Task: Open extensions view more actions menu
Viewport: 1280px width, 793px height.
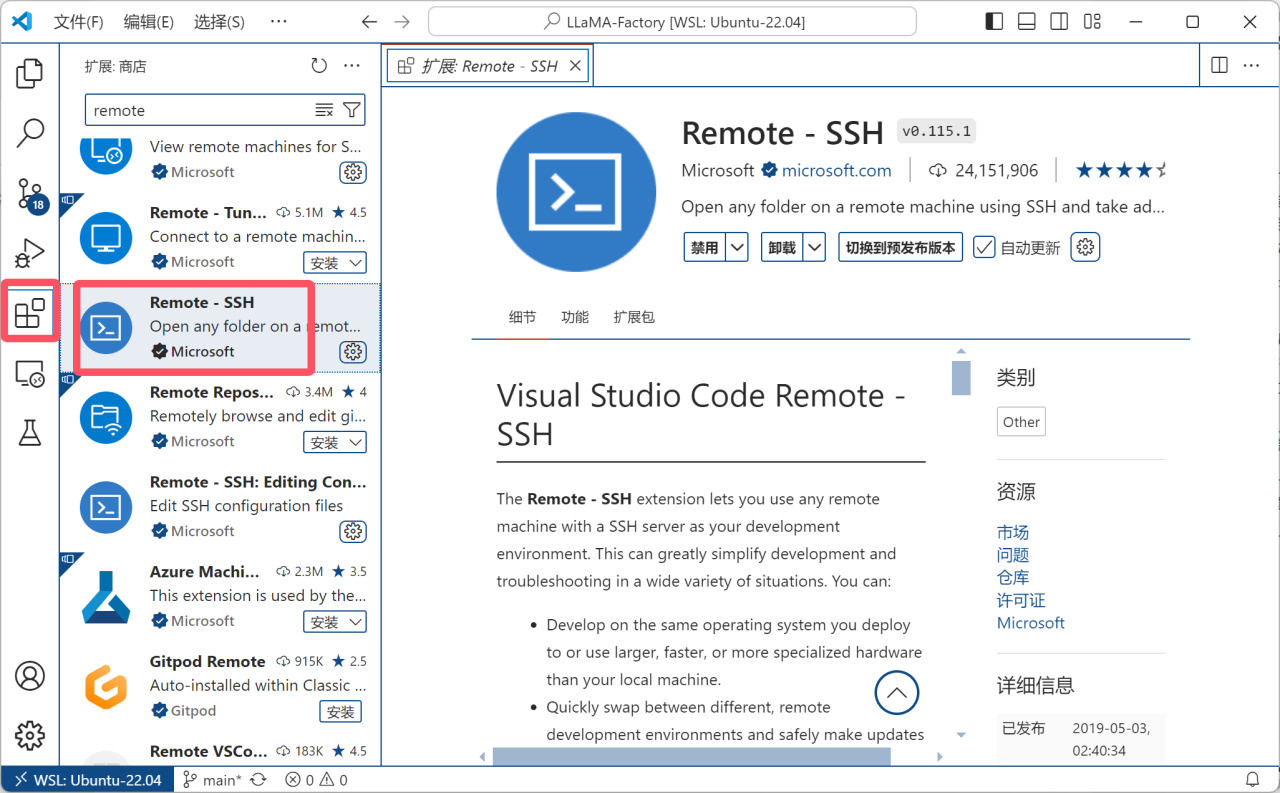Action: coord(352,66)
